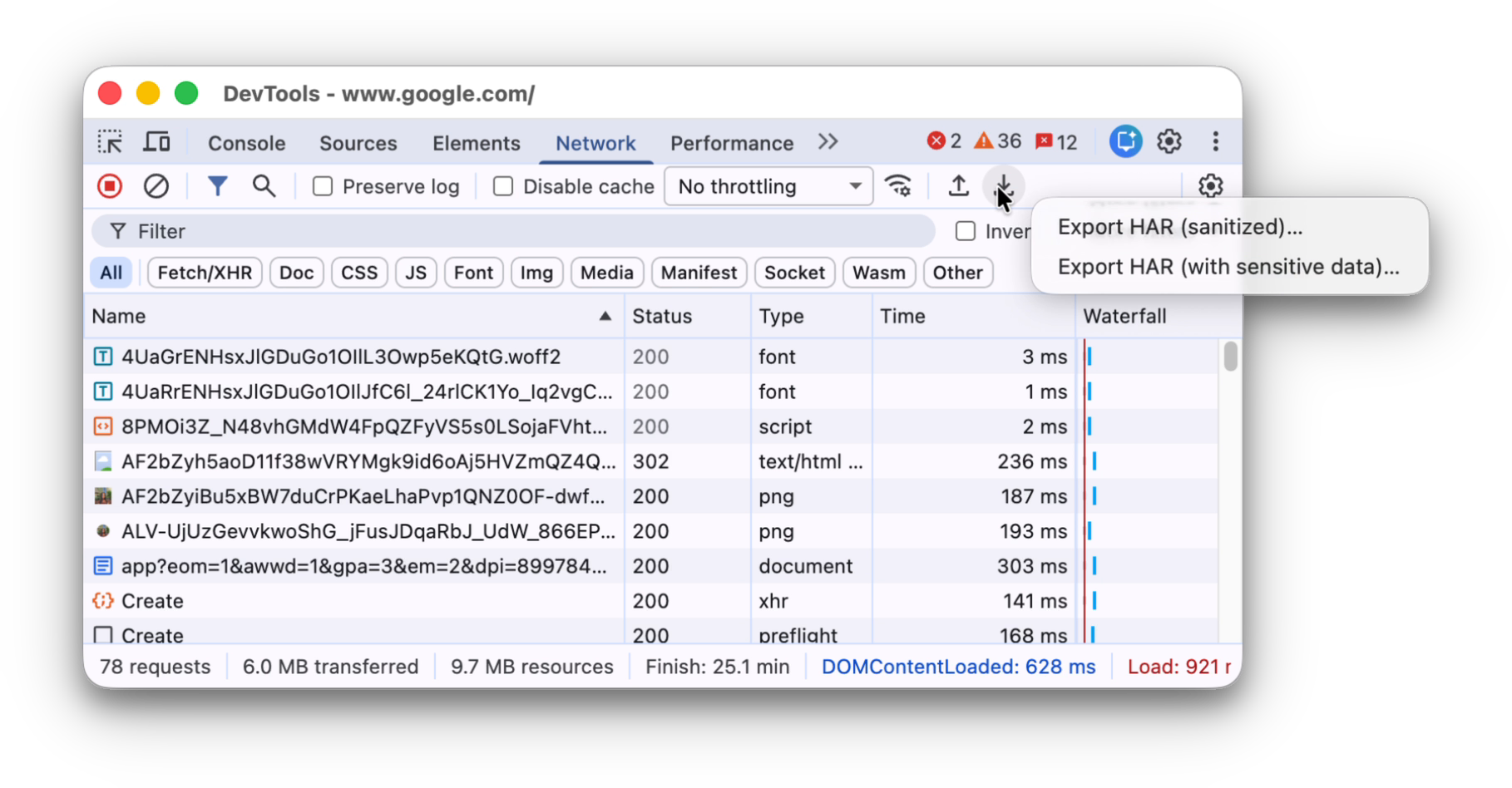Enable Preserve log checkbox
This screenshot has width=1512, height=788.
[x=323, y=186]
